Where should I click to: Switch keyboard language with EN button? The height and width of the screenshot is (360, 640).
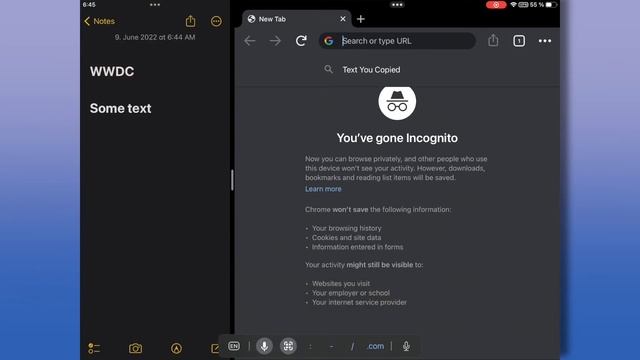[234, 346]
